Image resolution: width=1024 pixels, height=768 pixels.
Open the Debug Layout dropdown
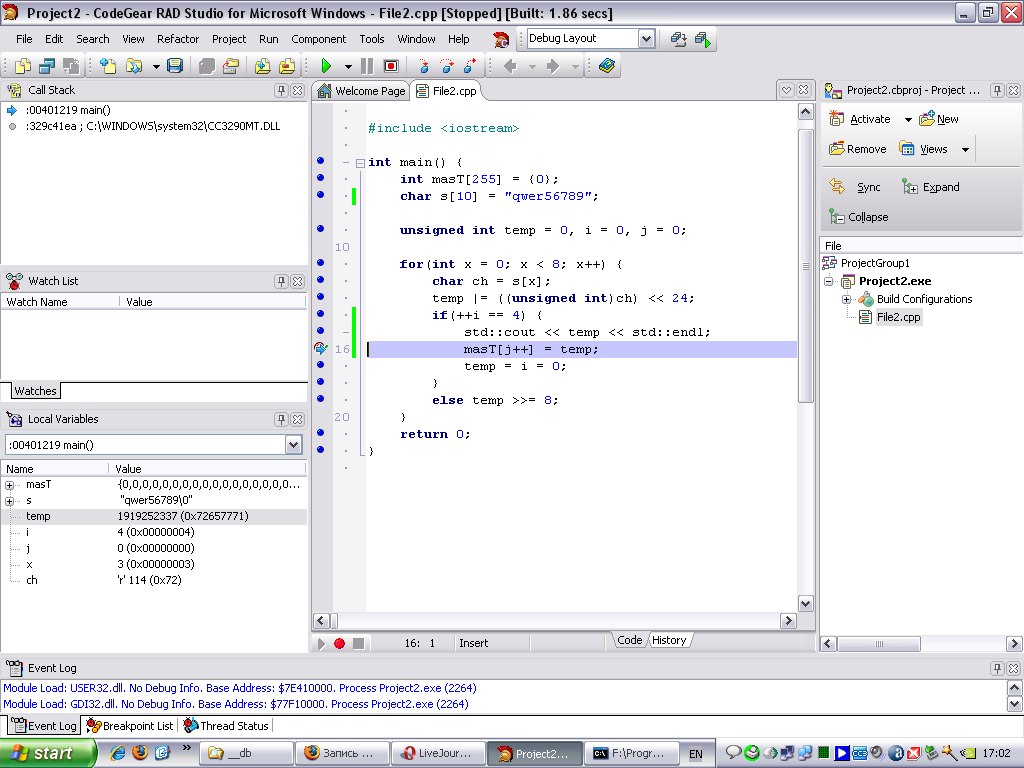click(x=646, y=39)
